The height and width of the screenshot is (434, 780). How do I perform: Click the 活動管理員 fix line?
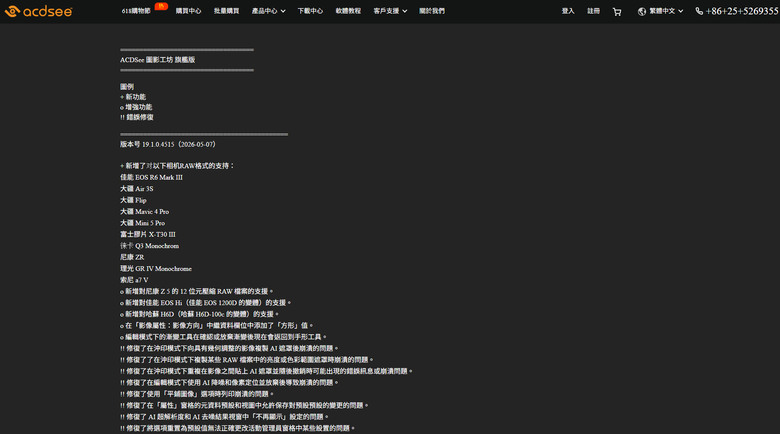pyautogui.click(x=237, y=428)
